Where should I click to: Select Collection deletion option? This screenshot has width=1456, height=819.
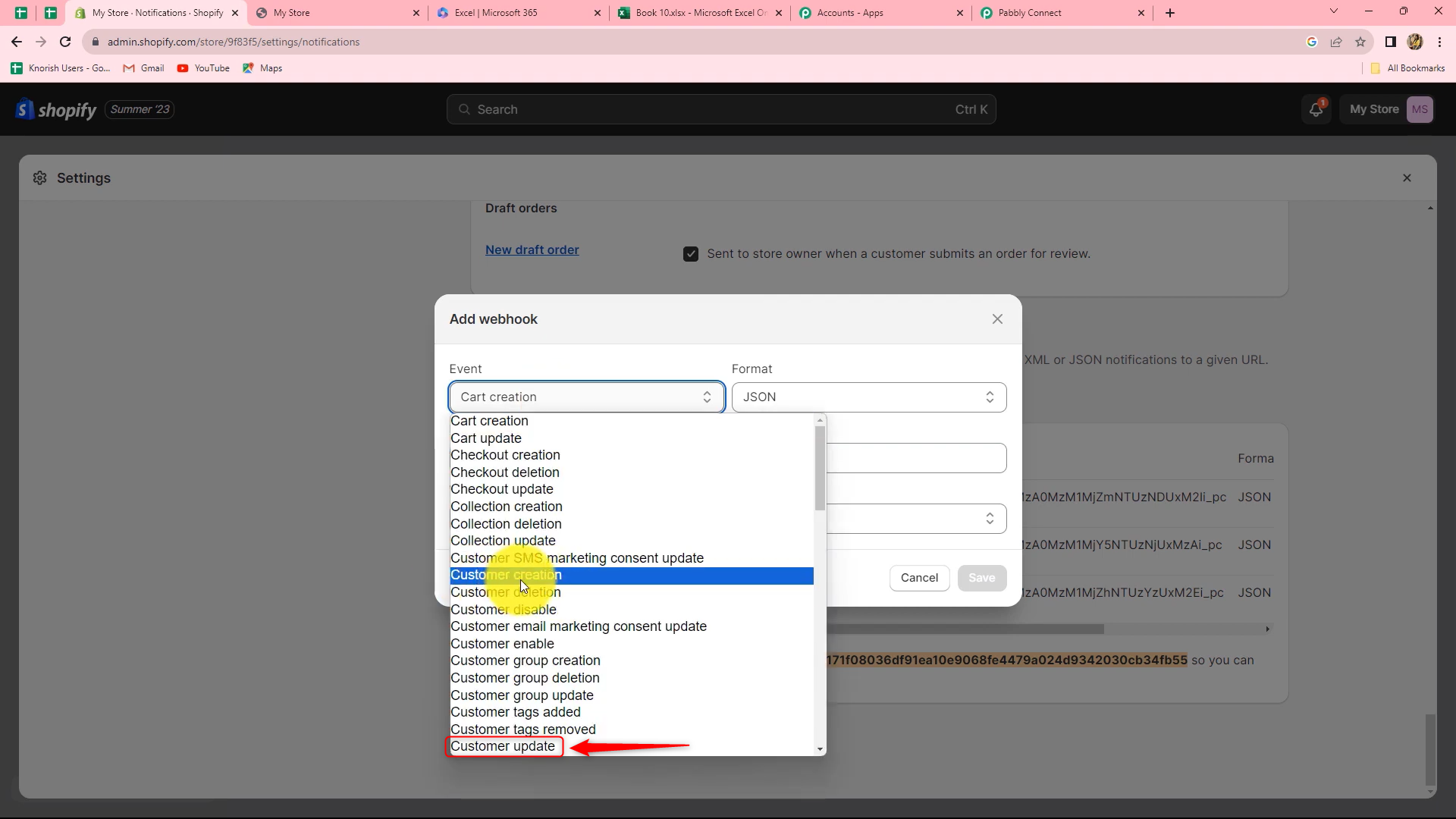click(632, 524)
